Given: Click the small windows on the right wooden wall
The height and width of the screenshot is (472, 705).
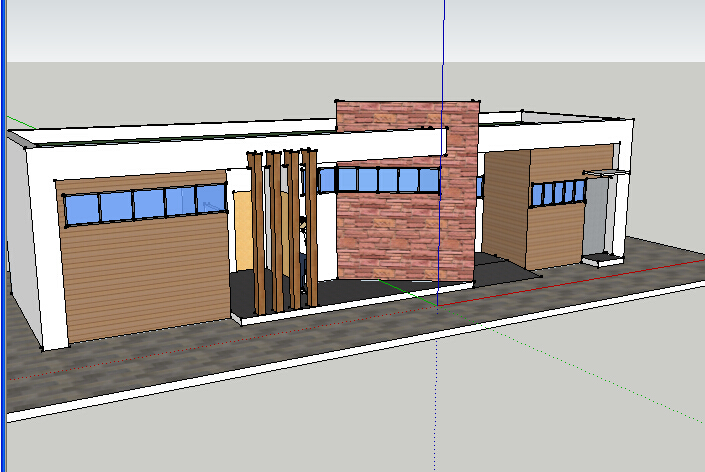Looking at the screenshot, I should (x=558, y=193).
